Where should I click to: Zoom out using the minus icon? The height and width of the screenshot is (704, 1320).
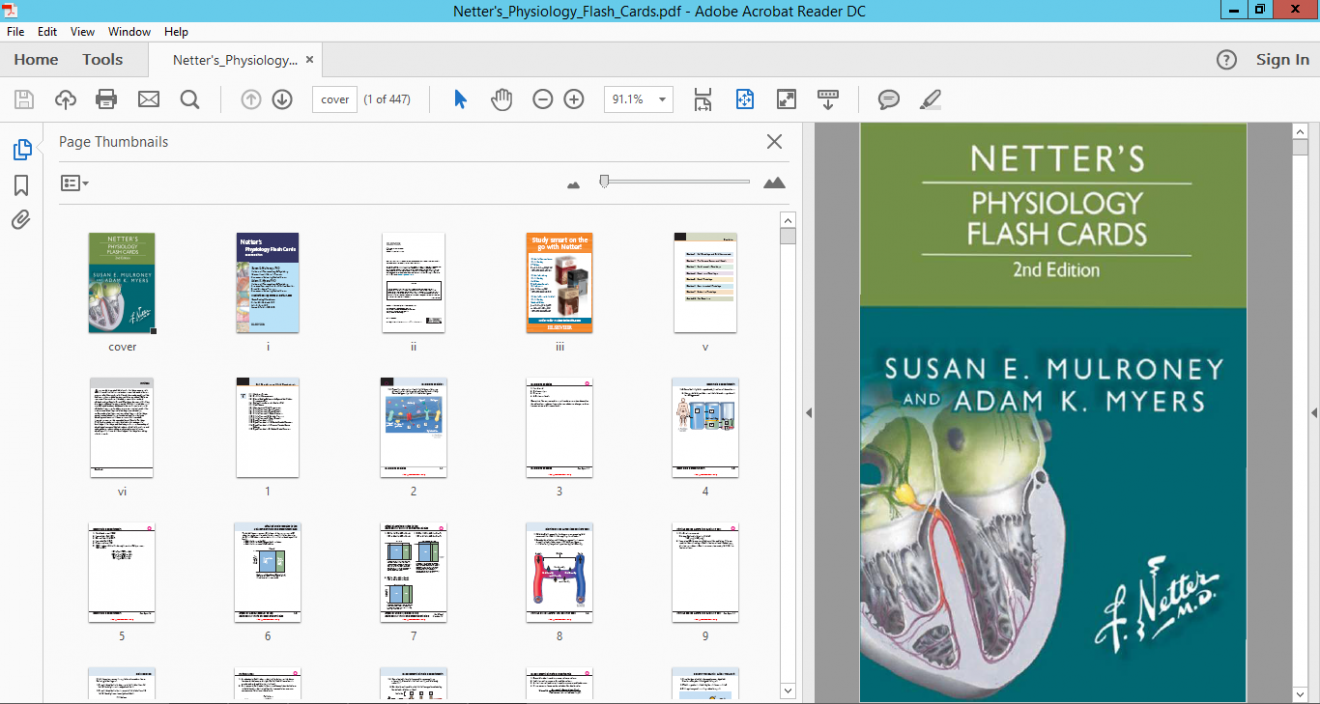542,99
